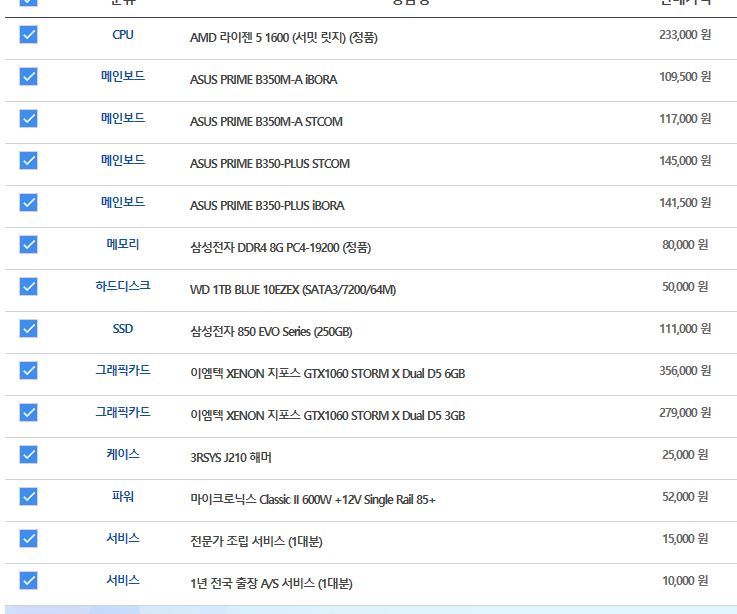This screenshot has width=737, height=614.
Task: Toggle checkbox for 마이크로닉스 Classic II 600W
Action: (x=28, y=496)
